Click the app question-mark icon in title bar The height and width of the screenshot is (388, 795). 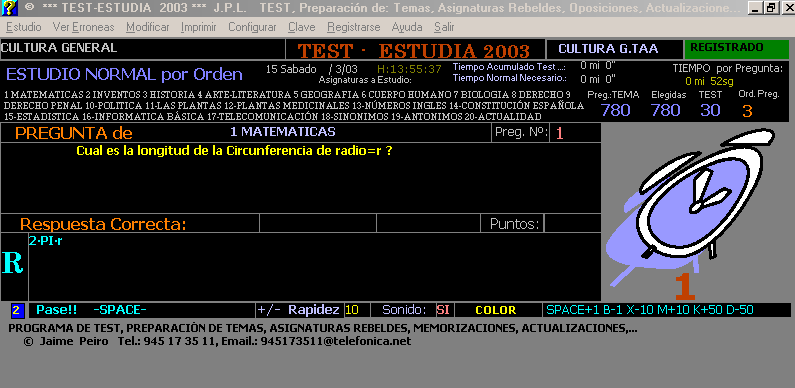[x=9, y=8]
